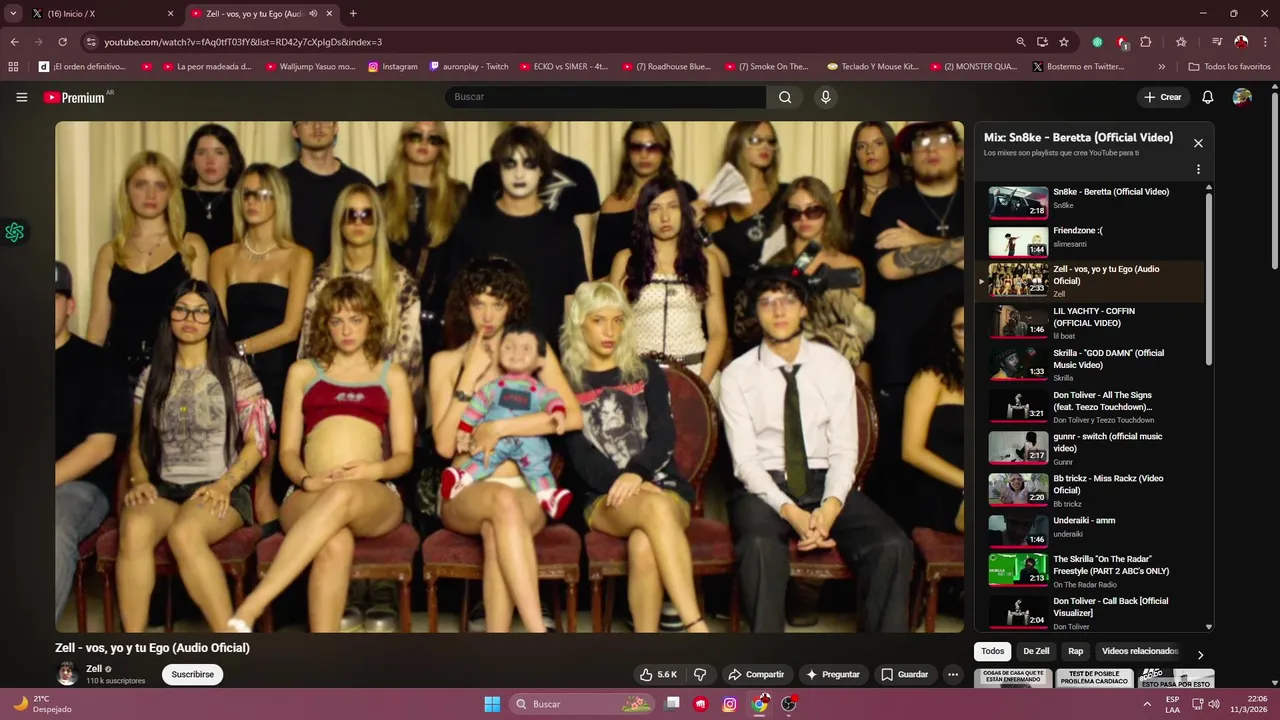Open the Chrome apps grid in the bookmarks bar
Image resolution: width=1280 pixels, height=720 pixels.
click(x=13, y=67)
